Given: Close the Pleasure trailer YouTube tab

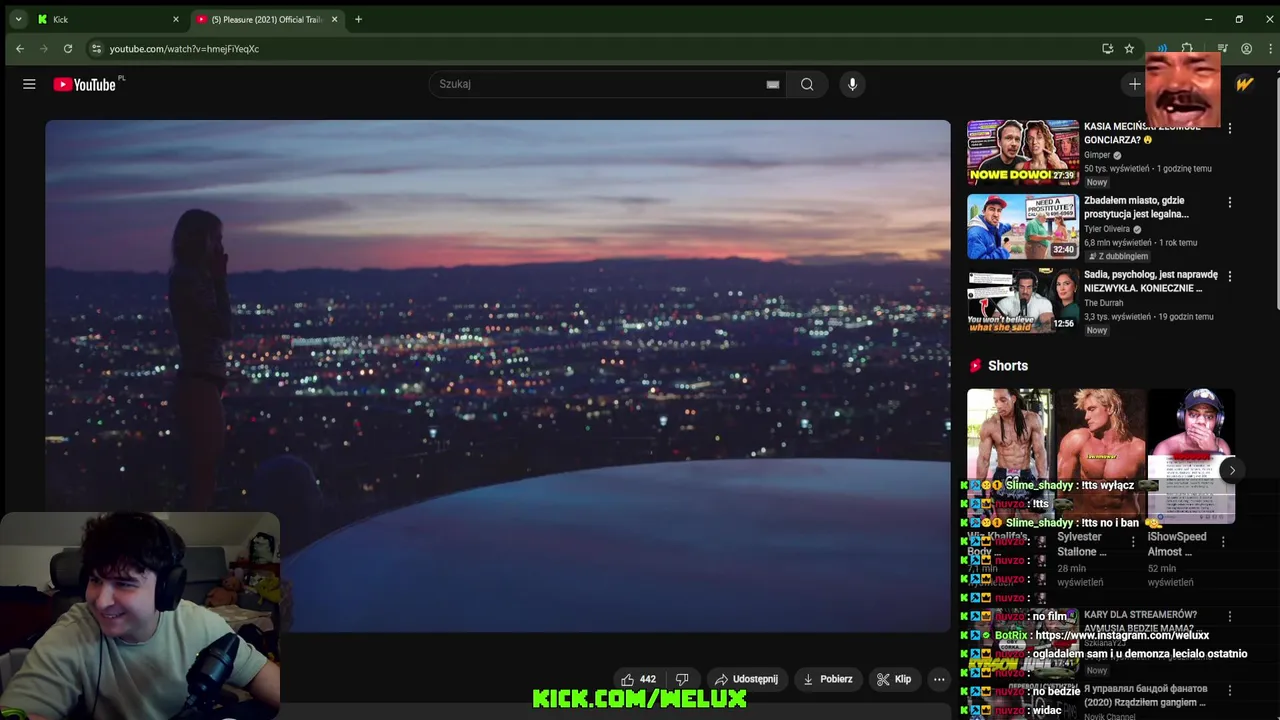Looking at the screenshot, I should [334, 19].
